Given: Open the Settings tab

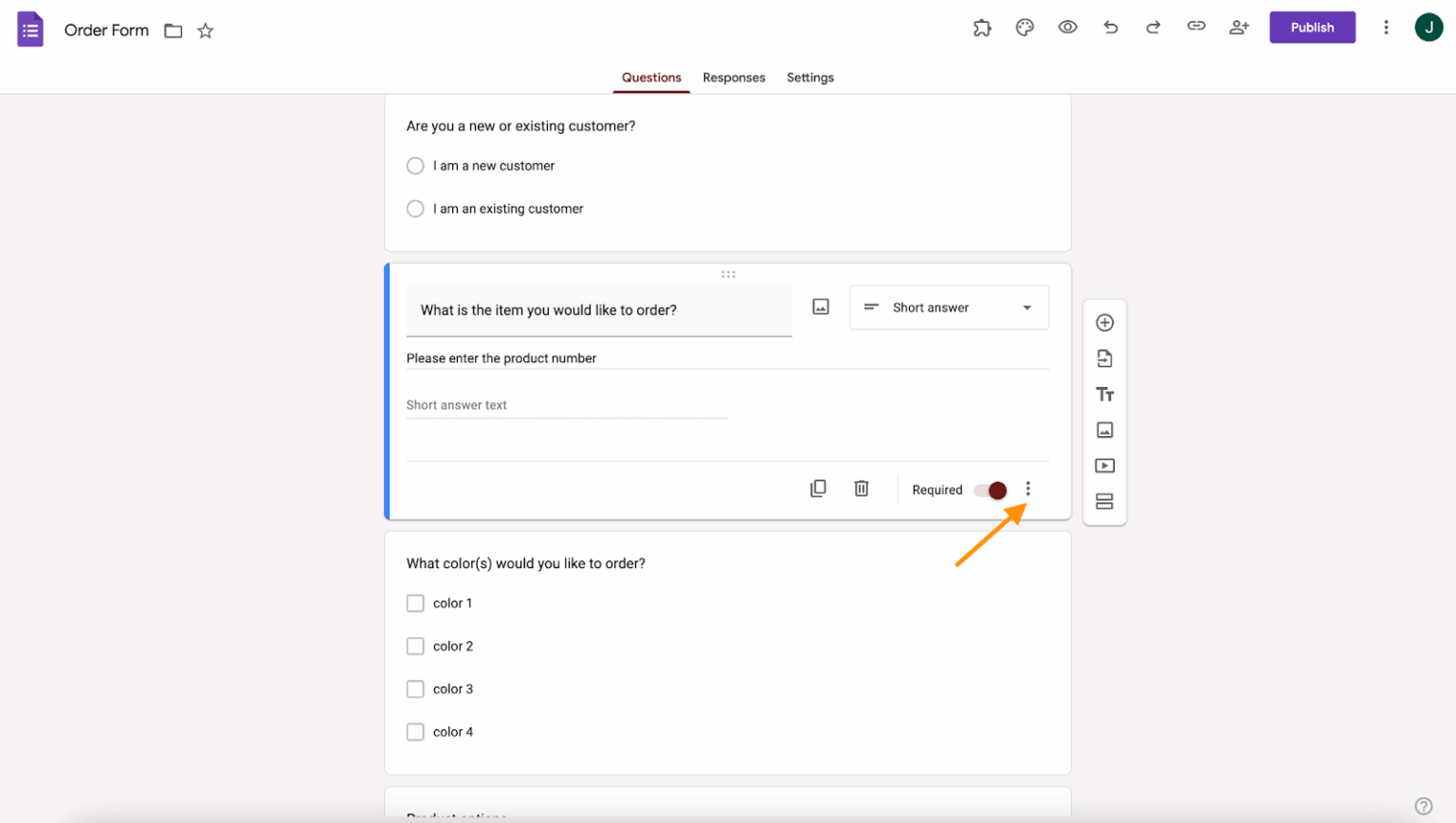Looking at the screenshot, I should click(810, 78).
